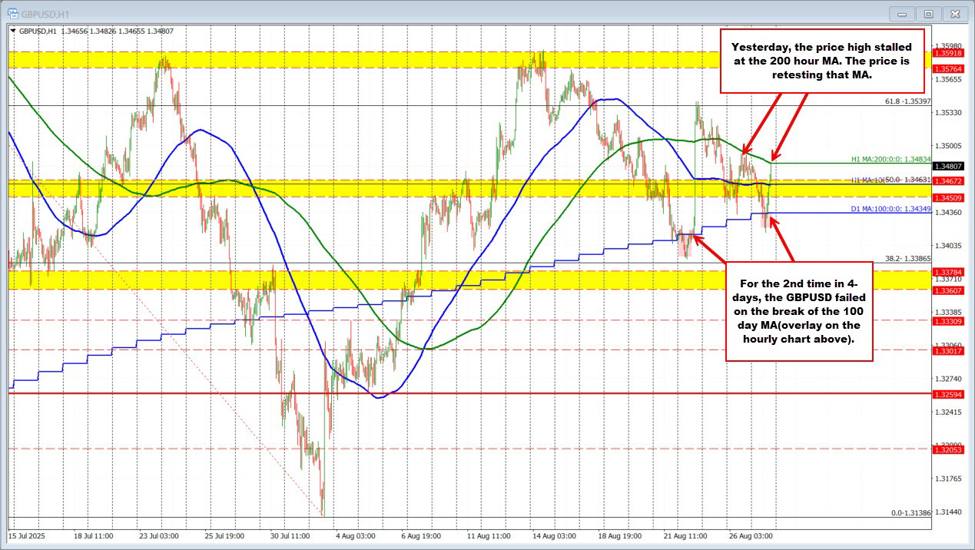Click the 1.32740 price scale value

coord(948,378)
